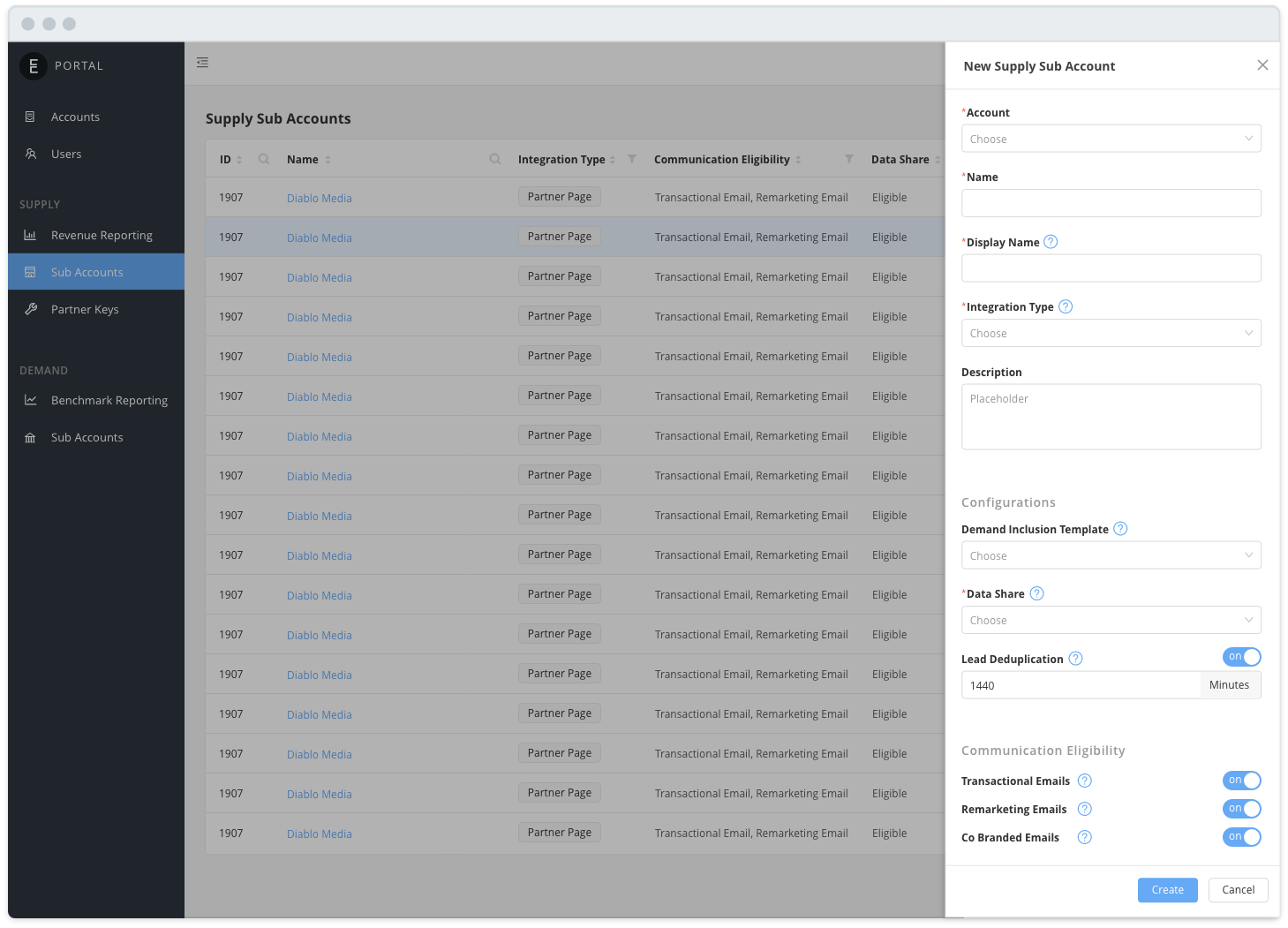Viewport: 1288px width, 928px height.
Task: Sort by Integration Type column arrows
Action: click(x=613, y=160)
